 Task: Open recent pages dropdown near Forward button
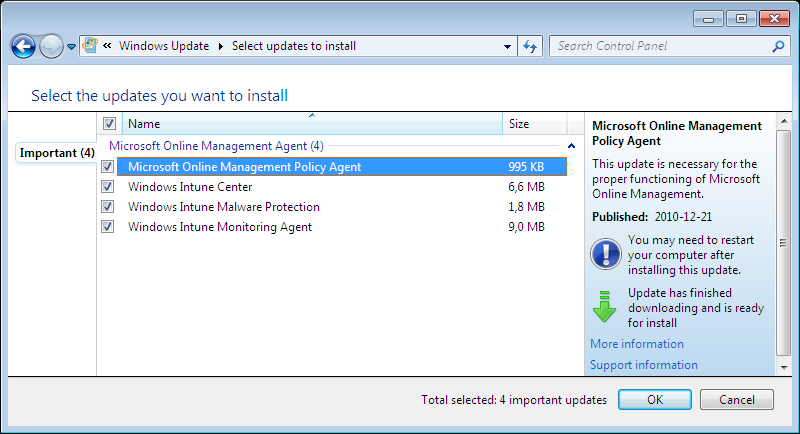point(71,47)
